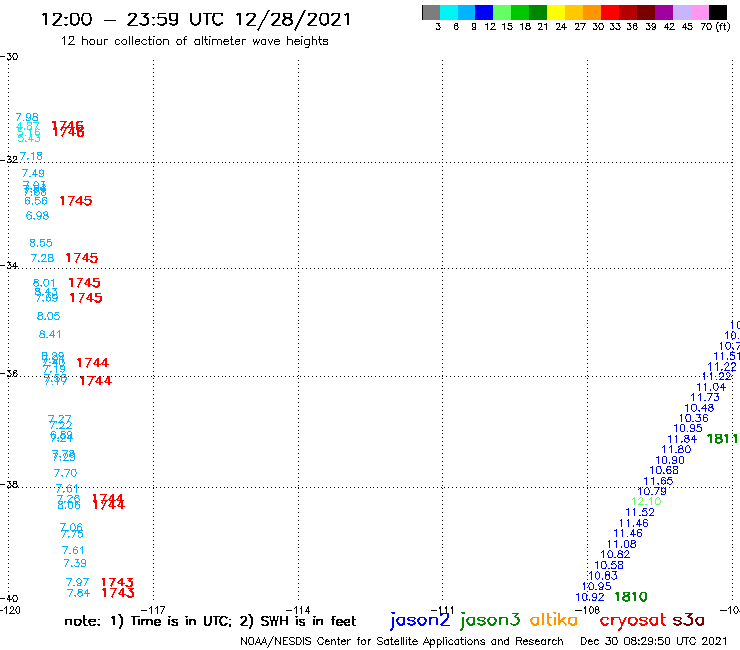Click the 'Dec 30 08:29:50 UTC 2021' timestamp
Image resolution: width=740 pixels, height=650 pixels.
click(x=654, y=641)
